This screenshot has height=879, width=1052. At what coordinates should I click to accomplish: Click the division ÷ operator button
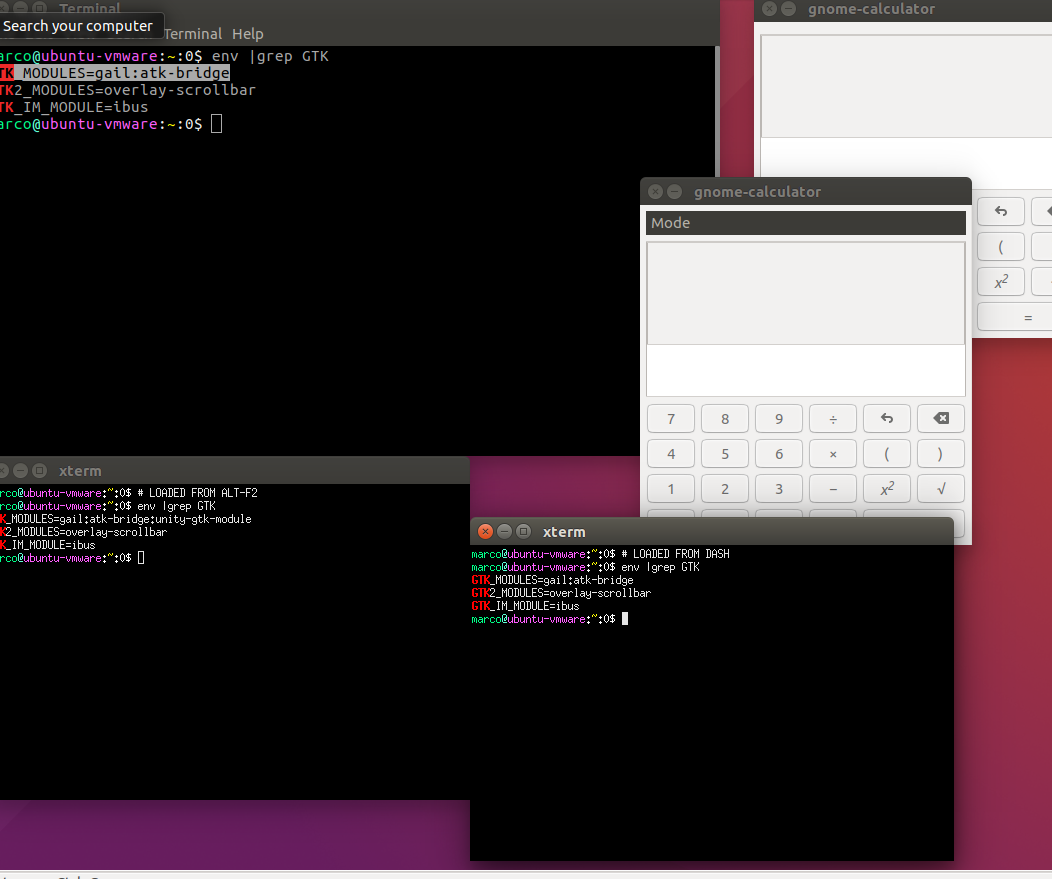(833, 418)
